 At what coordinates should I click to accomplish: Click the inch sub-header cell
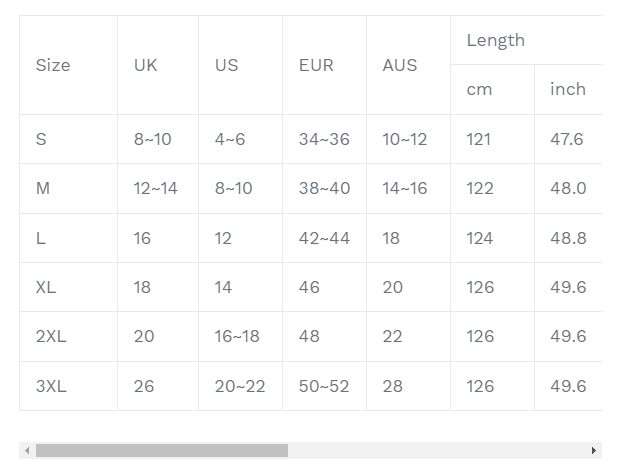tap(568, 89)
